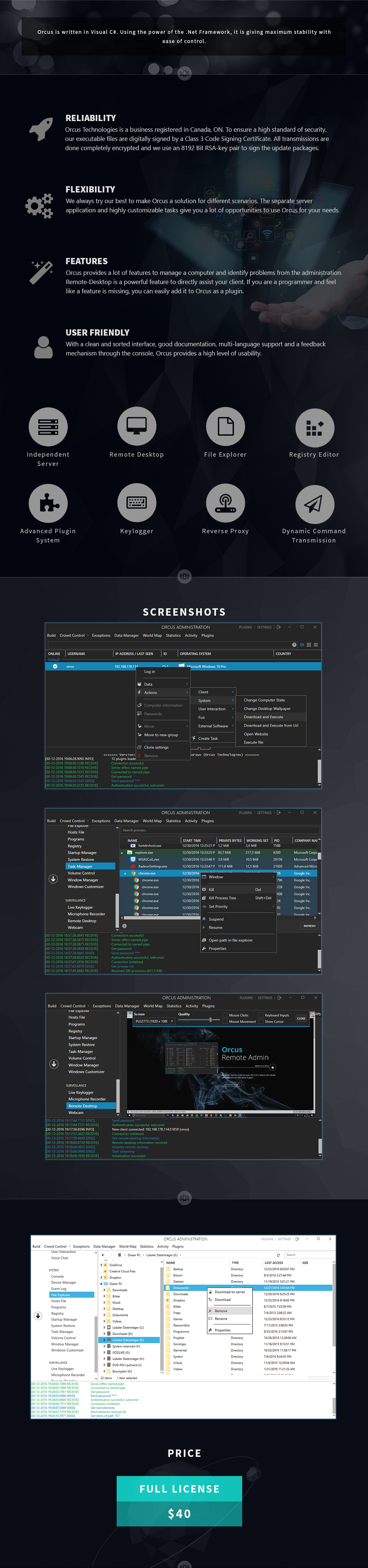Check the Keyboard Inputs checkbox

coord(262,1015)
